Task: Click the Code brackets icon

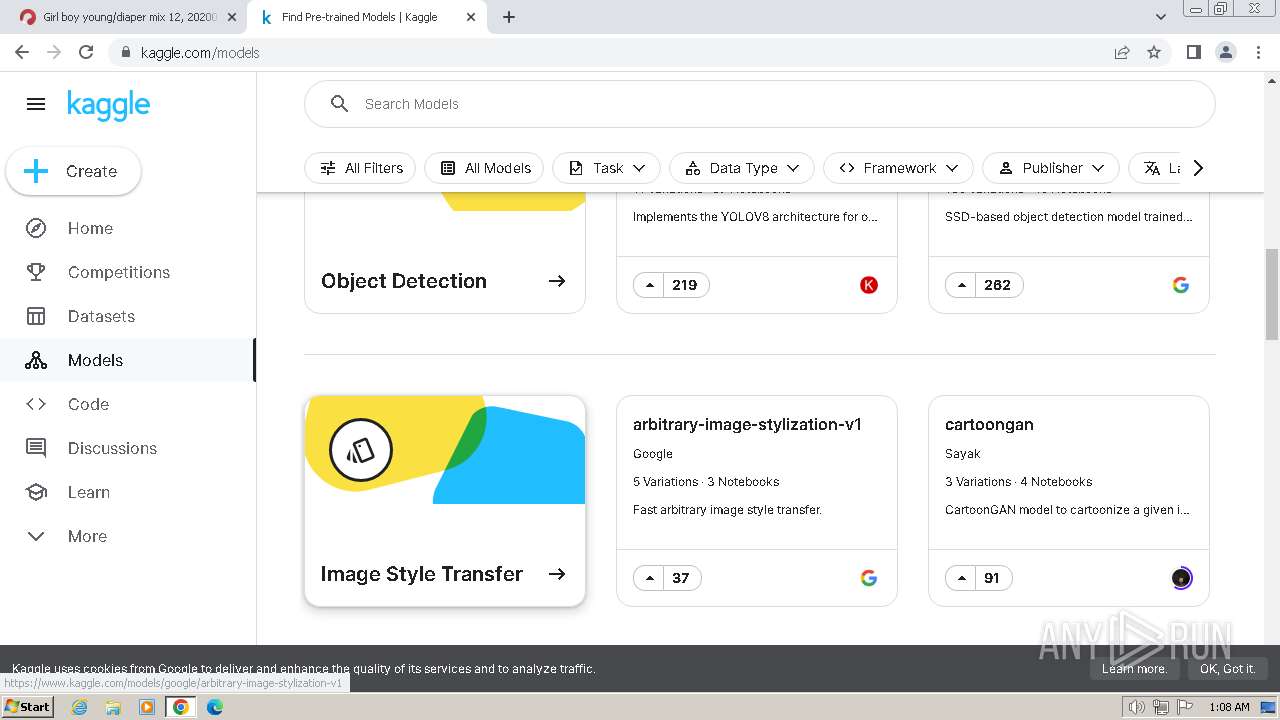Action: click(36, 404)
